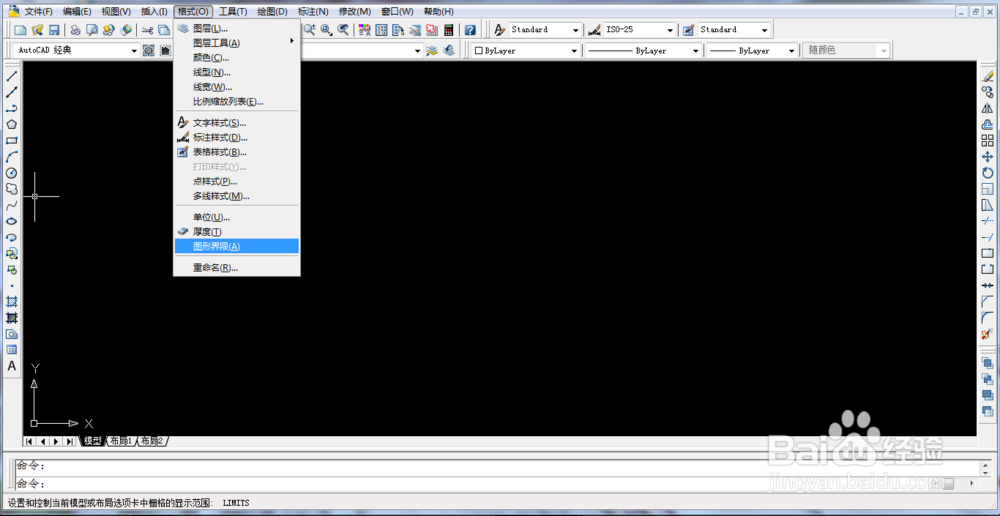The height and width of the screenshot is (516, 1000).
Task: Click the Cut scissors icon
Action: pyautogui.click(x=147, y=30)
